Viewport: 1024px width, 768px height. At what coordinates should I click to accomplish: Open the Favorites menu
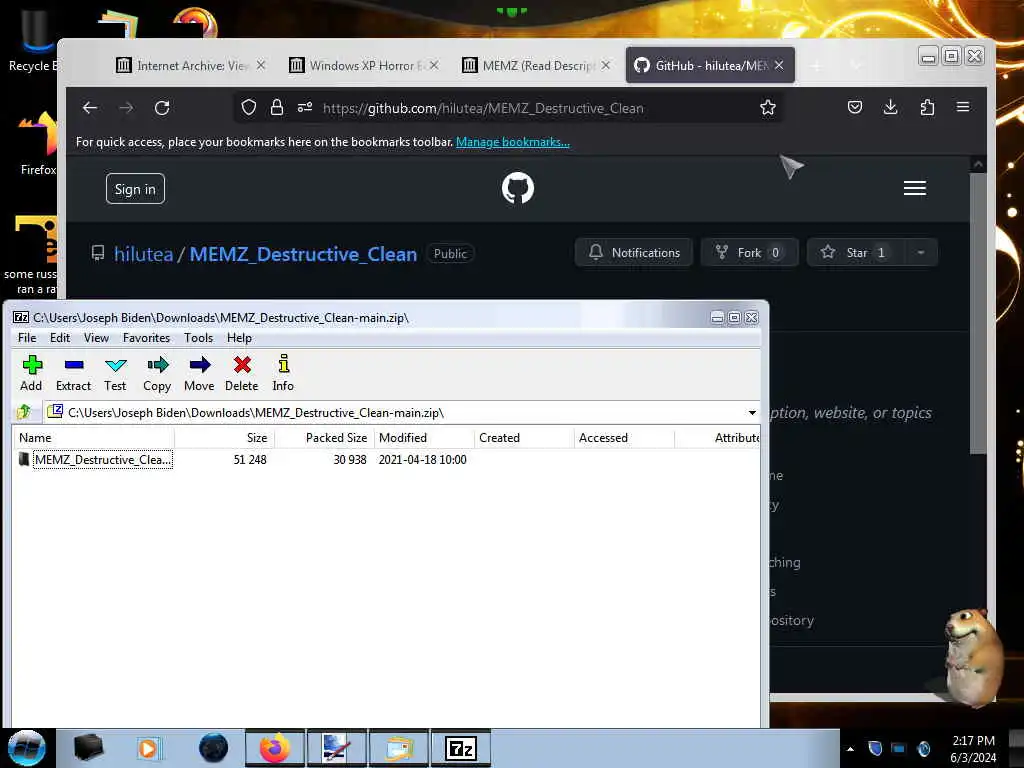point(146,338)
